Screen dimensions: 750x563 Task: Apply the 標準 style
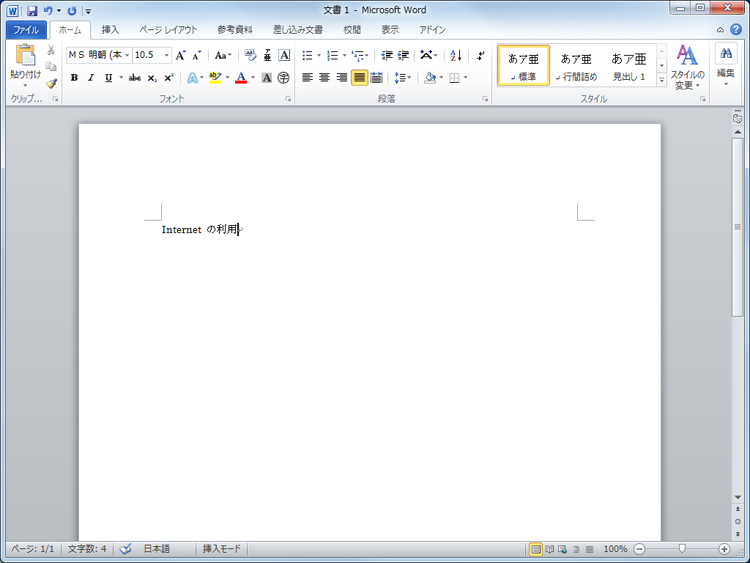pyautogui.click(x=523, y=66)
